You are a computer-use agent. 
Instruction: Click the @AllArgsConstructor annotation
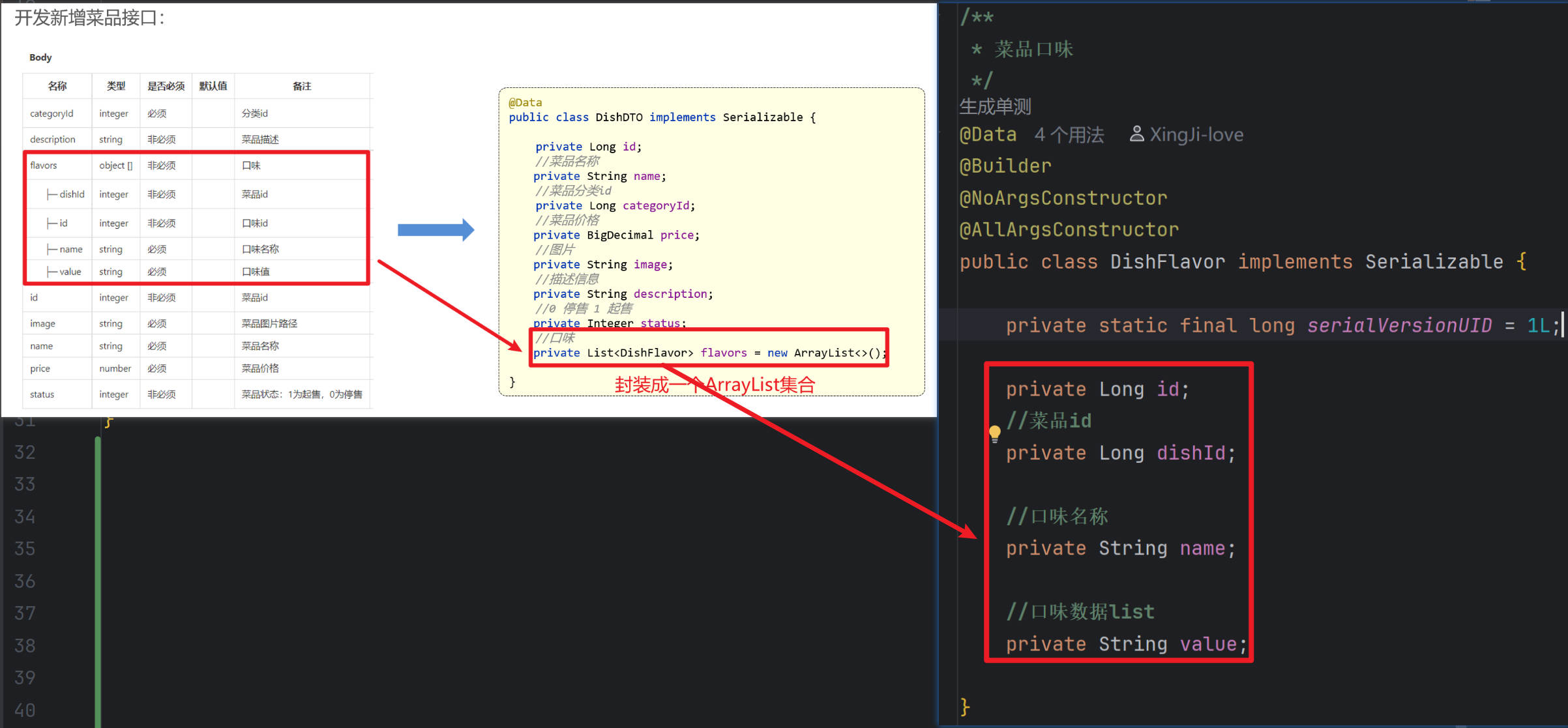1069,230
